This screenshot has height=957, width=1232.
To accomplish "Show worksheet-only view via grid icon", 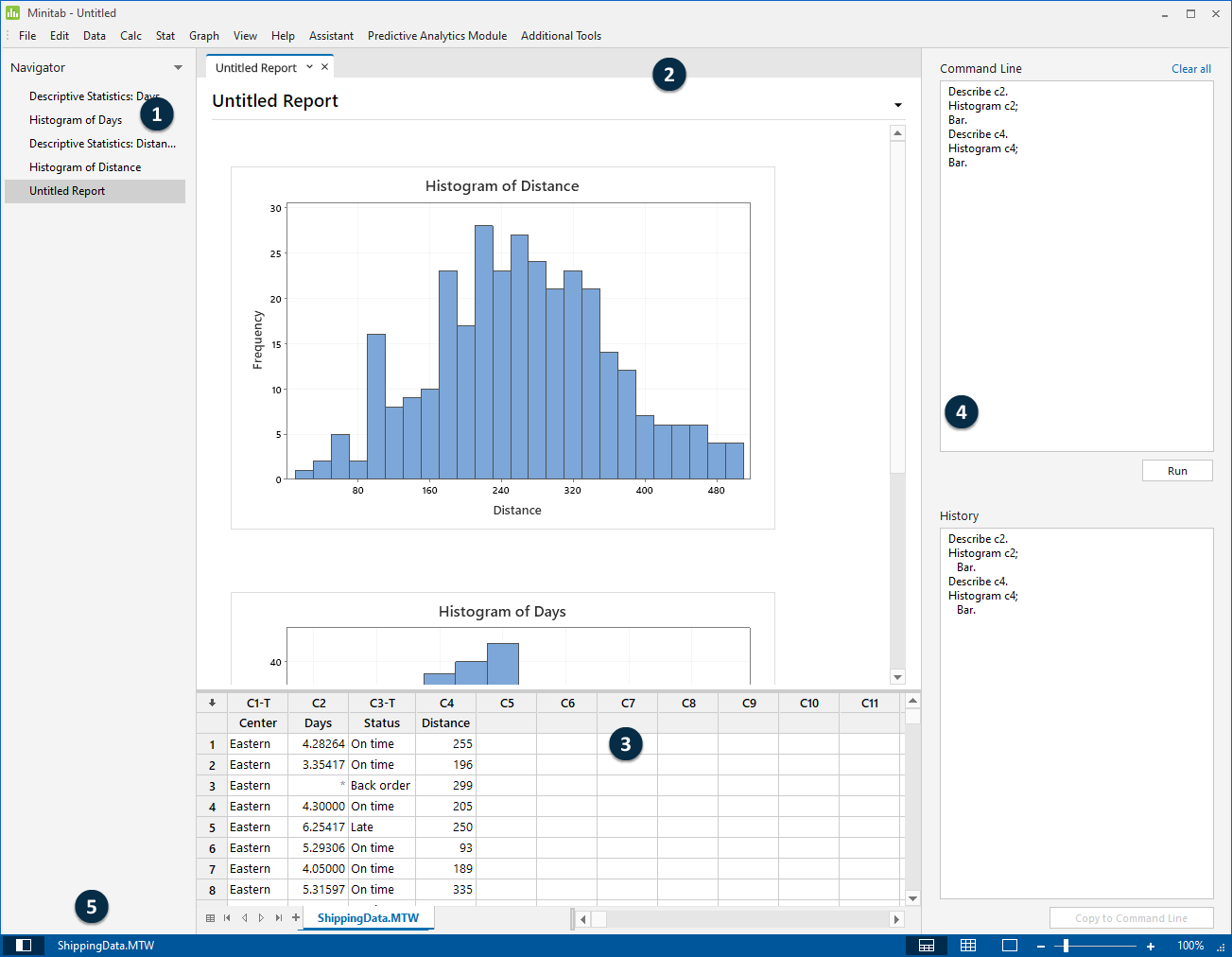I will pos(967,945).
